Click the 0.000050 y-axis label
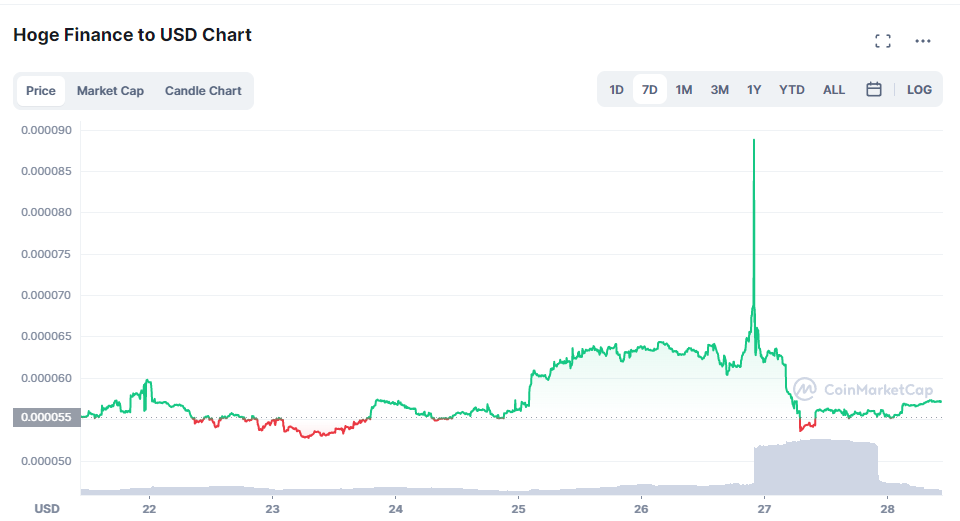 tap(47, 461)
